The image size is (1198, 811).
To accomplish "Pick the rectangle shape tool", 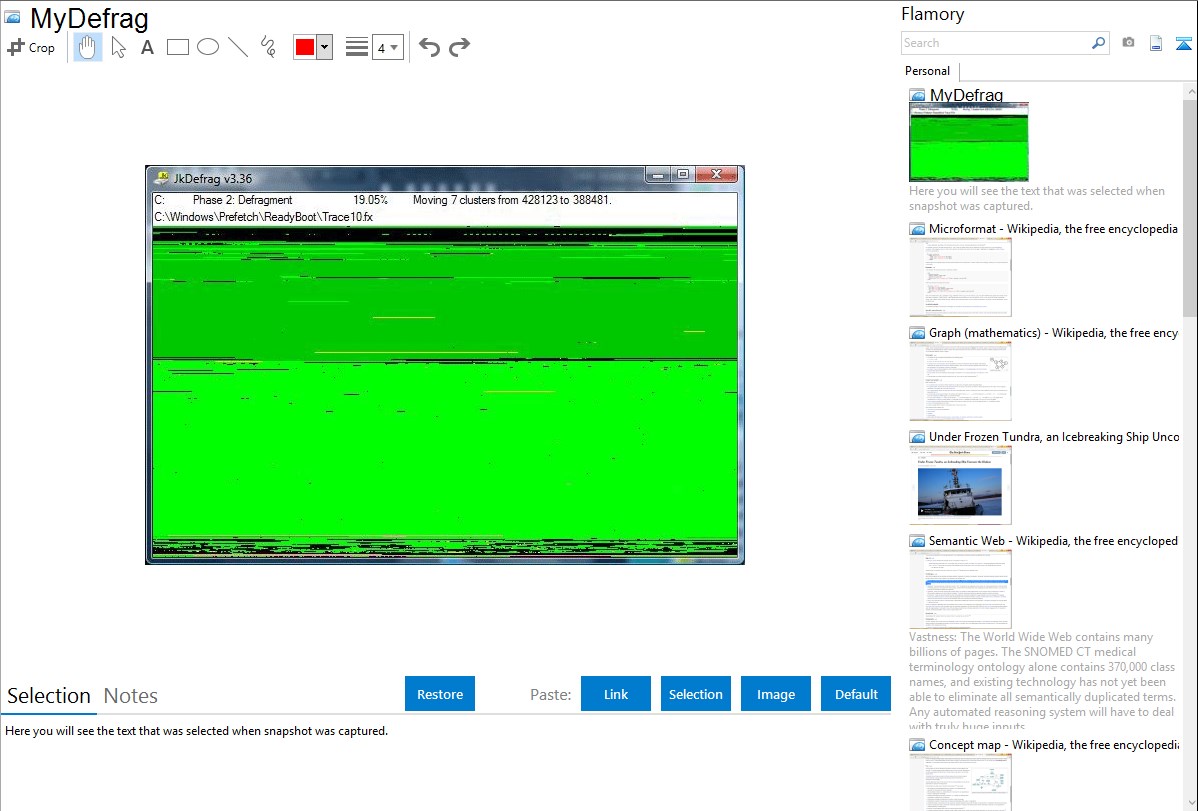I will (177, 47).
